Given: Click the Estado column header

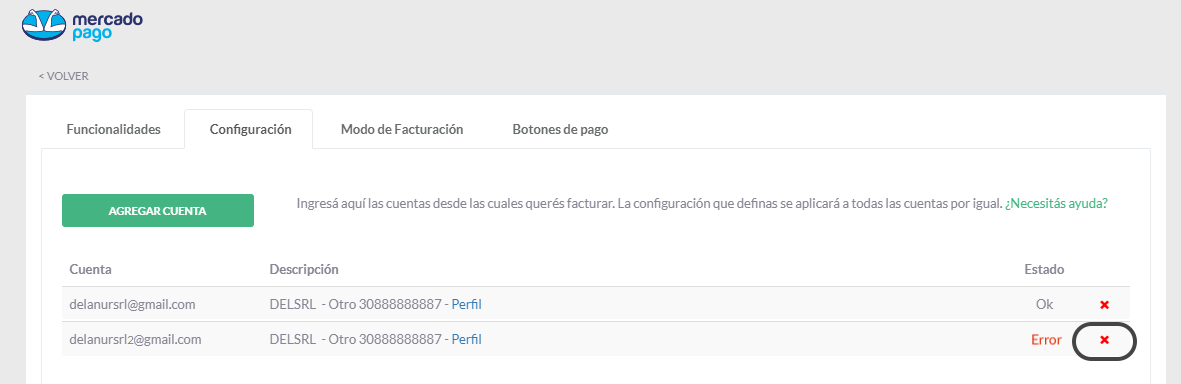Looking at the screenshot, I should (1044, 270).
